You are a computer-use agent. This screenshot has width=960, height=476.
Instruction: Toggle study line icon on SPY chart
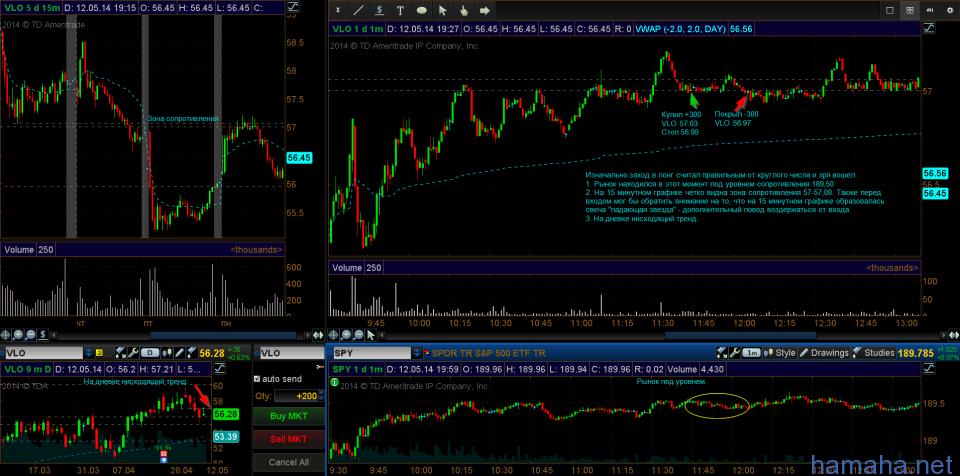pos(929,369)
